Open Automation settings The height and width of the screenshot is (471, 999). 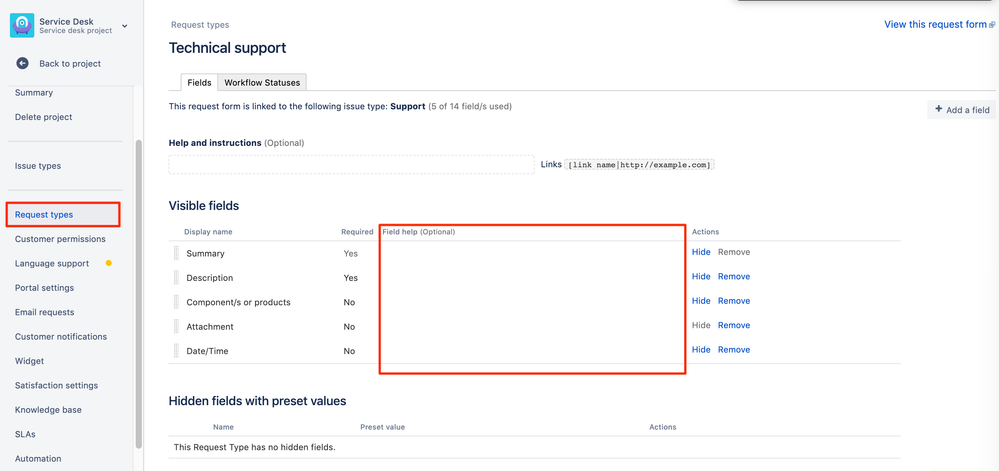coord(38,458)
